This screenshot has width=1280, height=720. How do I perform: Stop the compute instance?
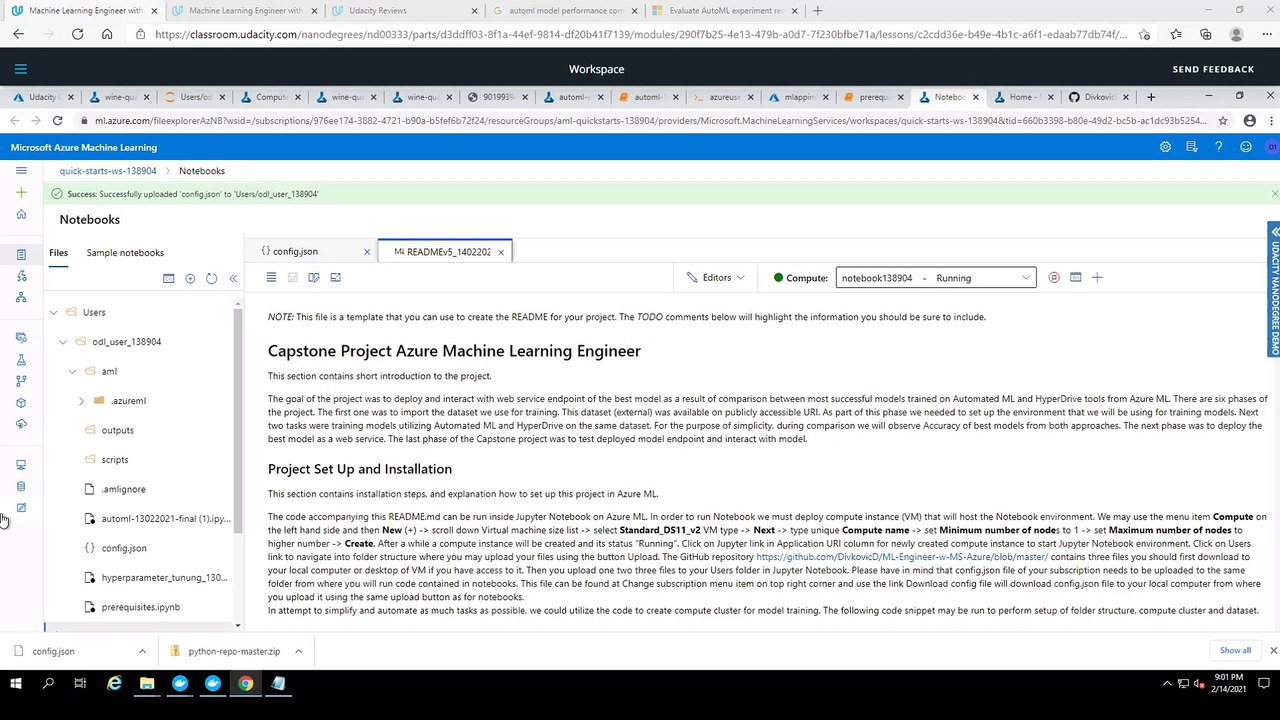[x=1054, y=277]
